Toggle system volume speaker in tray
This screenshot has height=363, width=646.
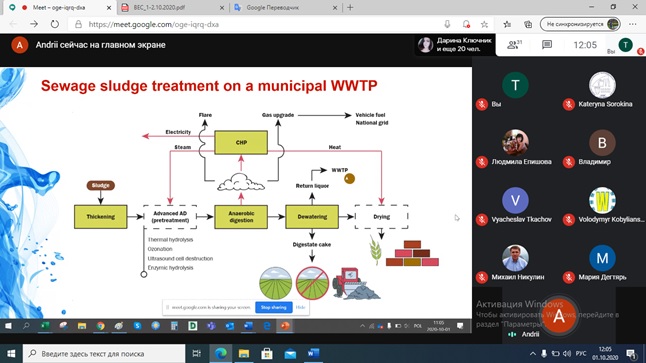(x=567, y=354)
